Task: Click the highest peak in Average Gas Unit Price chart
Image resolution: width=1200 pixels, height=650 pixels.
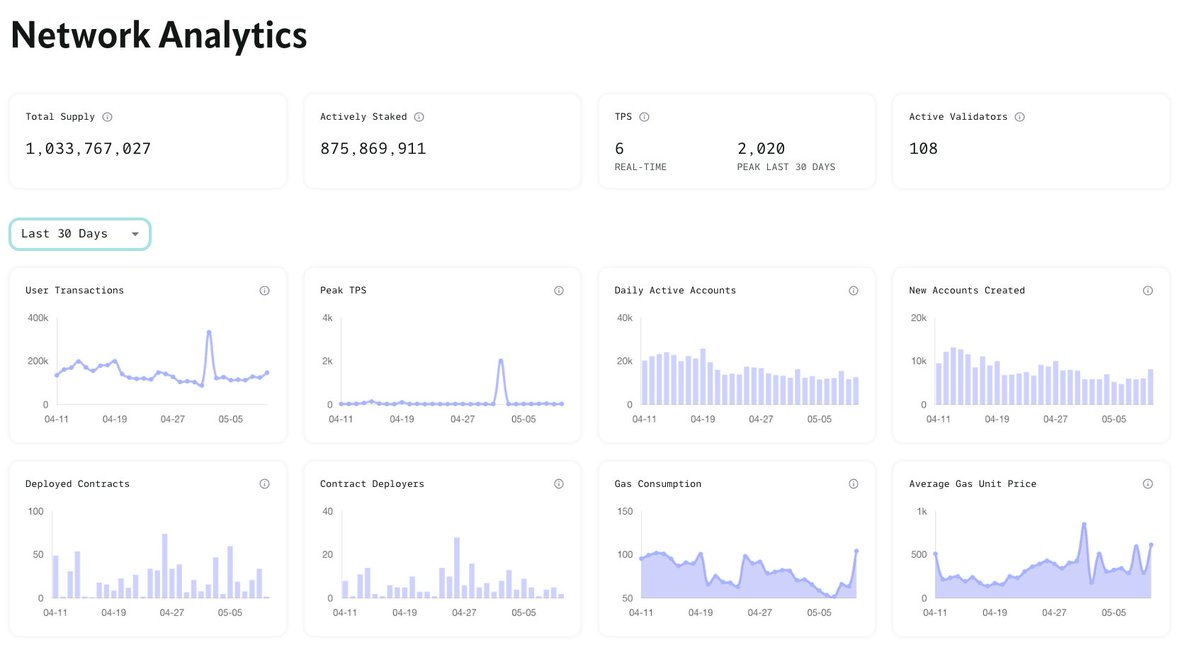Action: (x=1084, y=524)
